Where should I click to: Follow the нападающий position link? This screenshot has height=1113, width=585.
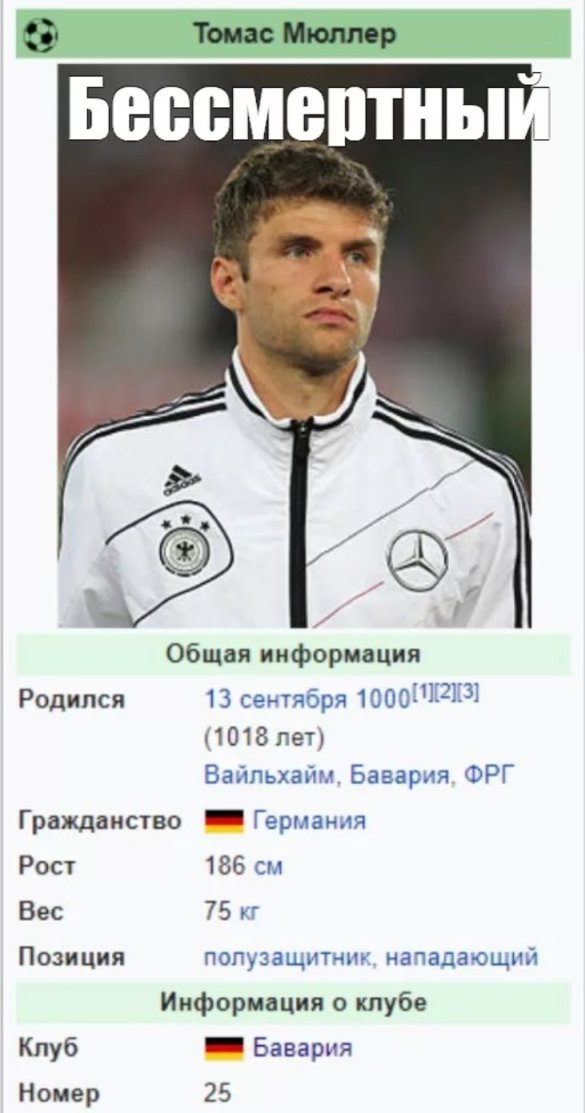461,958
